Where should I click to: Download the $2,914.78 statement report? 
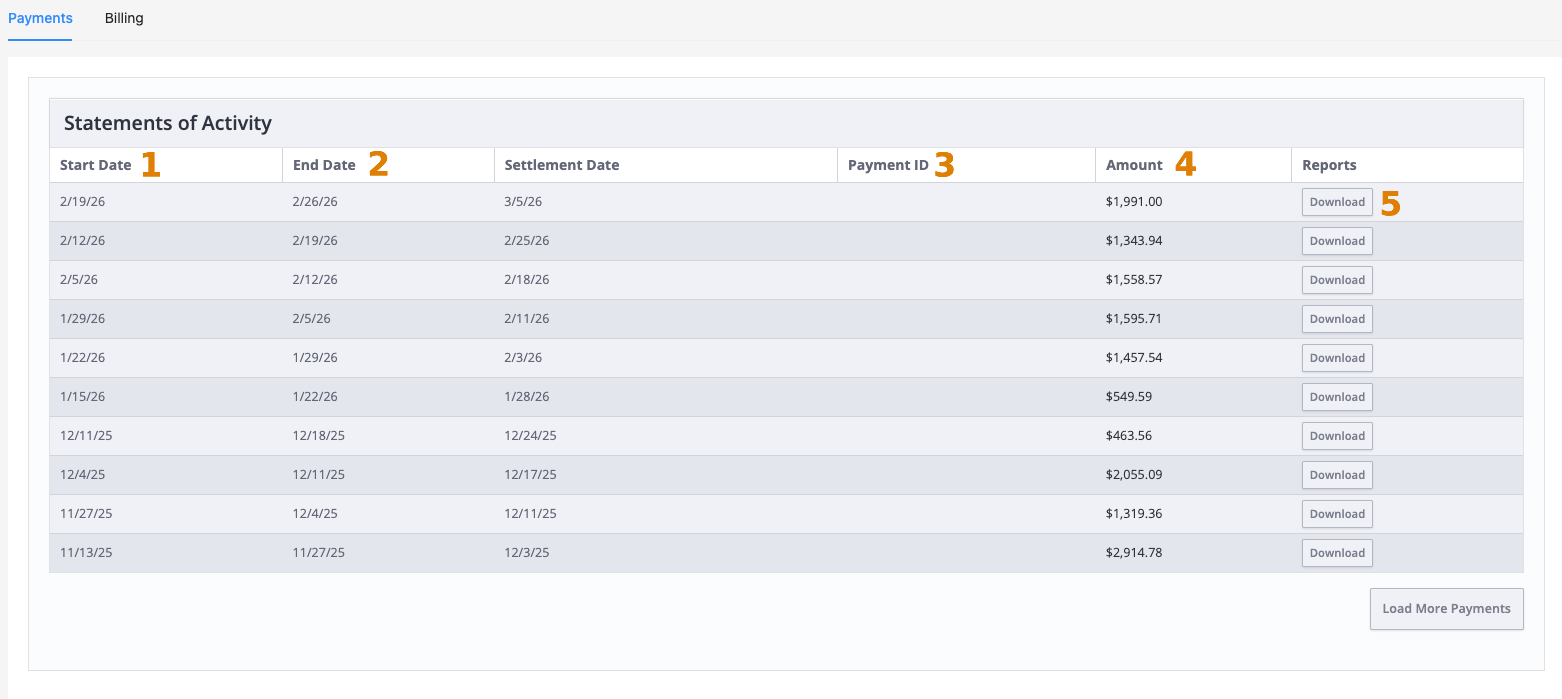click(x=1337, y=553)
